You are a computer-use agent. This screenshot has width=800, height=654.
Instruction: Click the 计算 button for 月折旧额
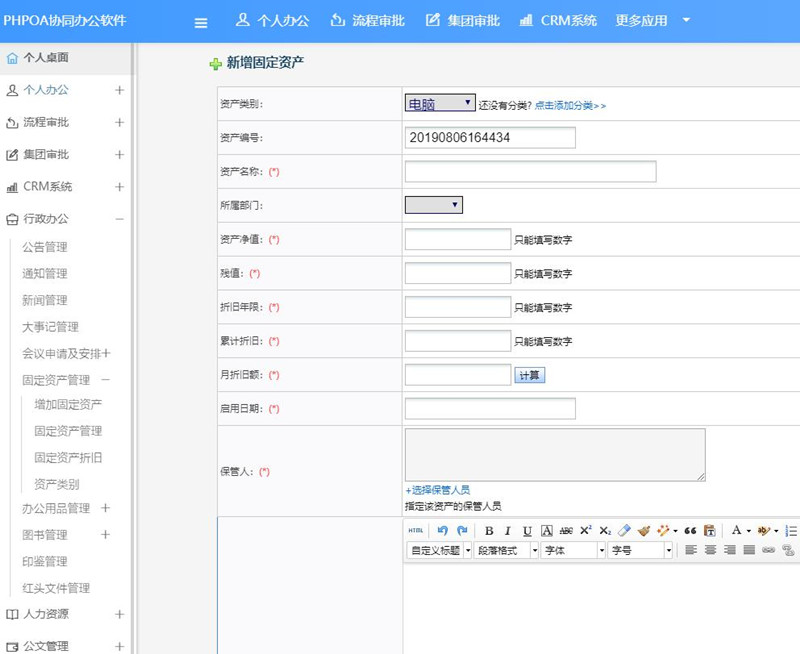click(x=530, y=375)
